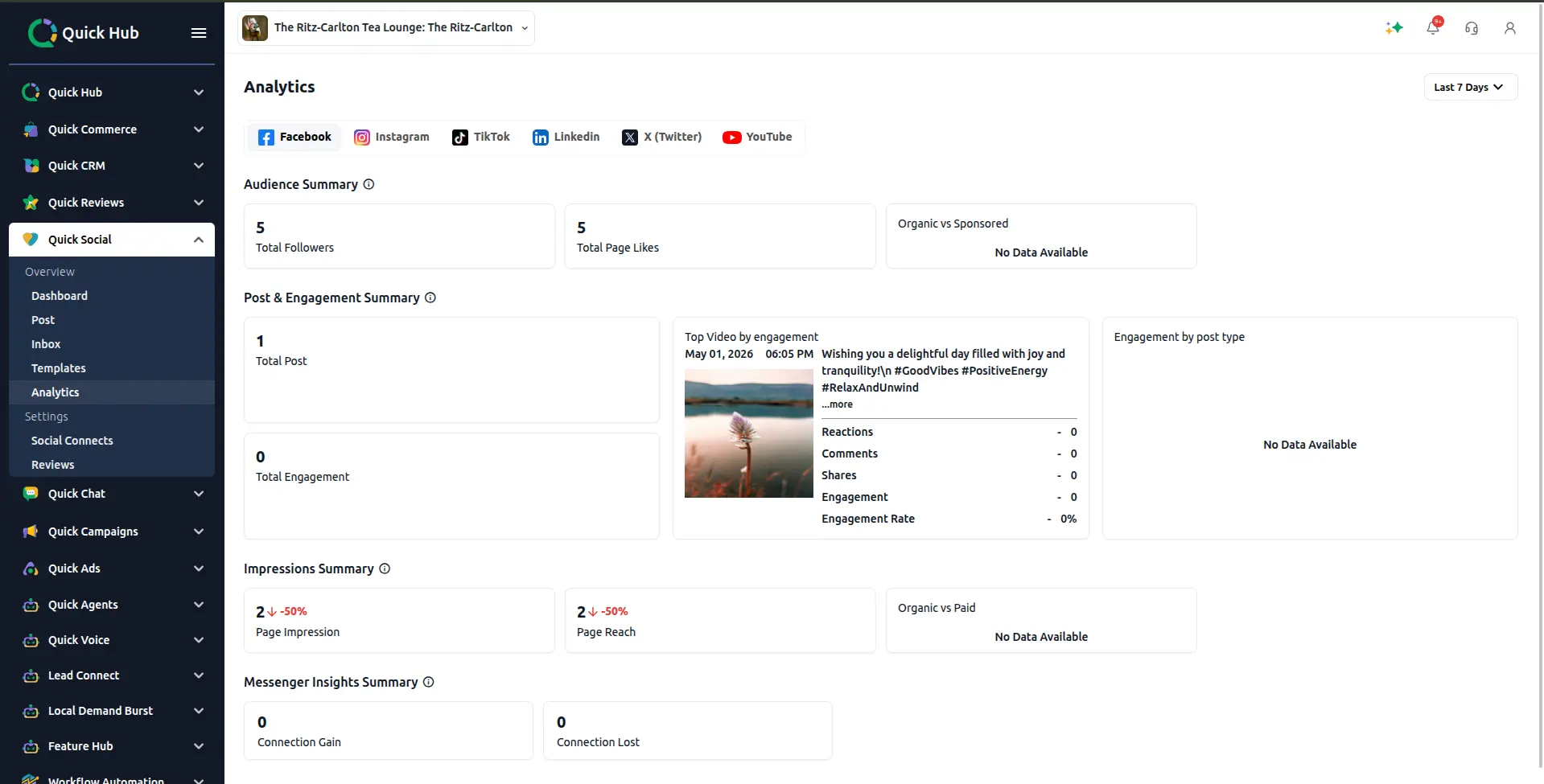Open the top video flower thumbnail
The width and height of the screenshot is (1544, 784).
(749, 433)
